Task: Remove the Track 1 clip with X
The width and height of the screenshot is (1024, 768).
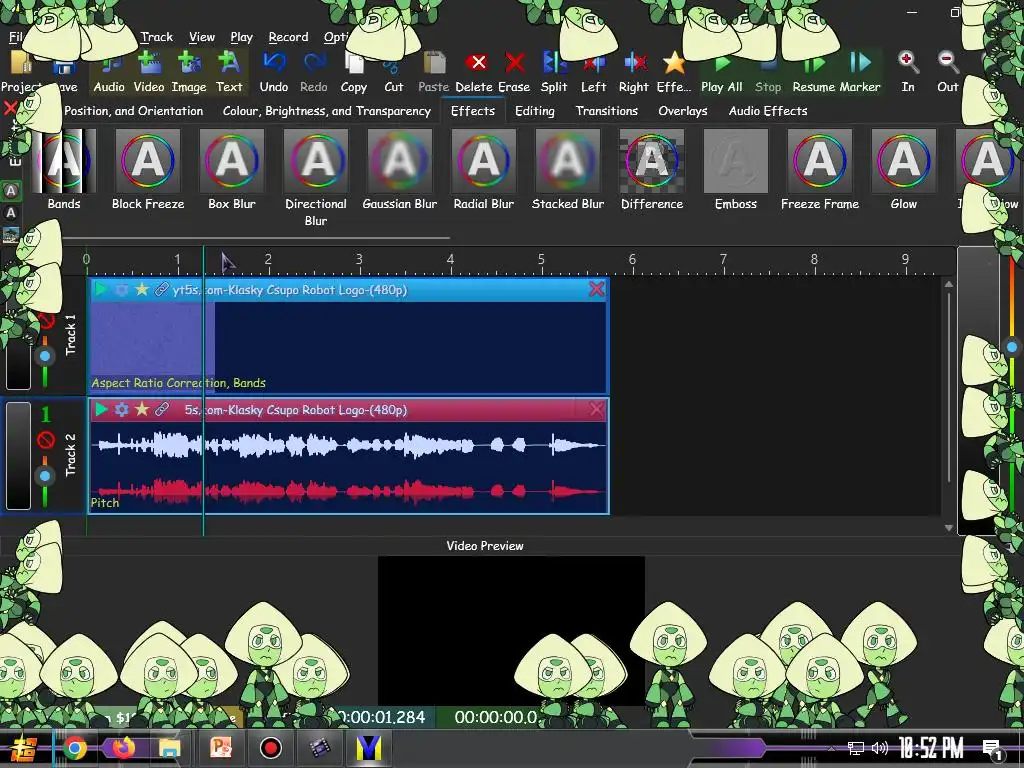Action: pos(596,289)
